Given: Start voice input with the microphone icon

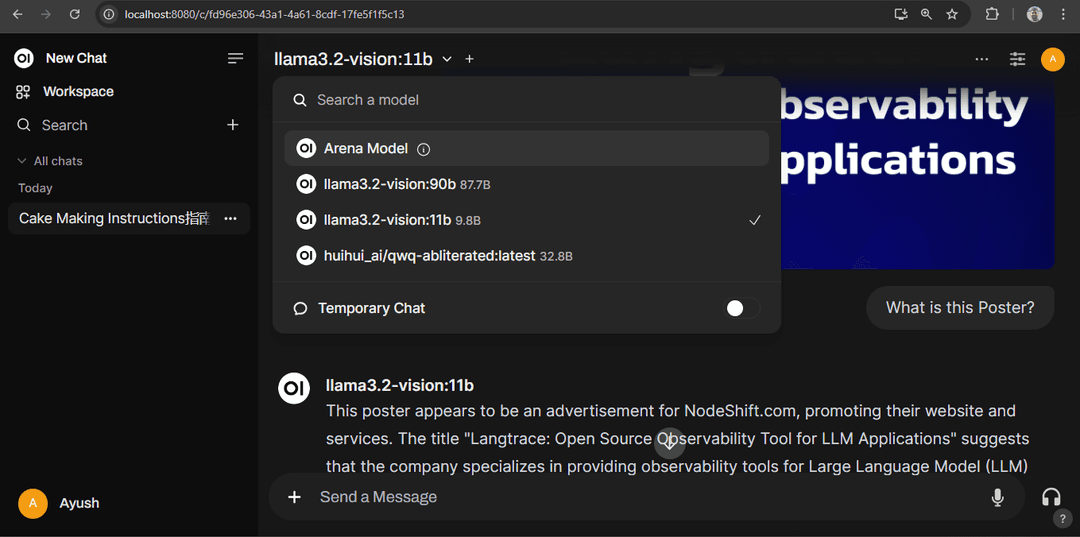Looking at the screenshot, I should tap(997, 497).
